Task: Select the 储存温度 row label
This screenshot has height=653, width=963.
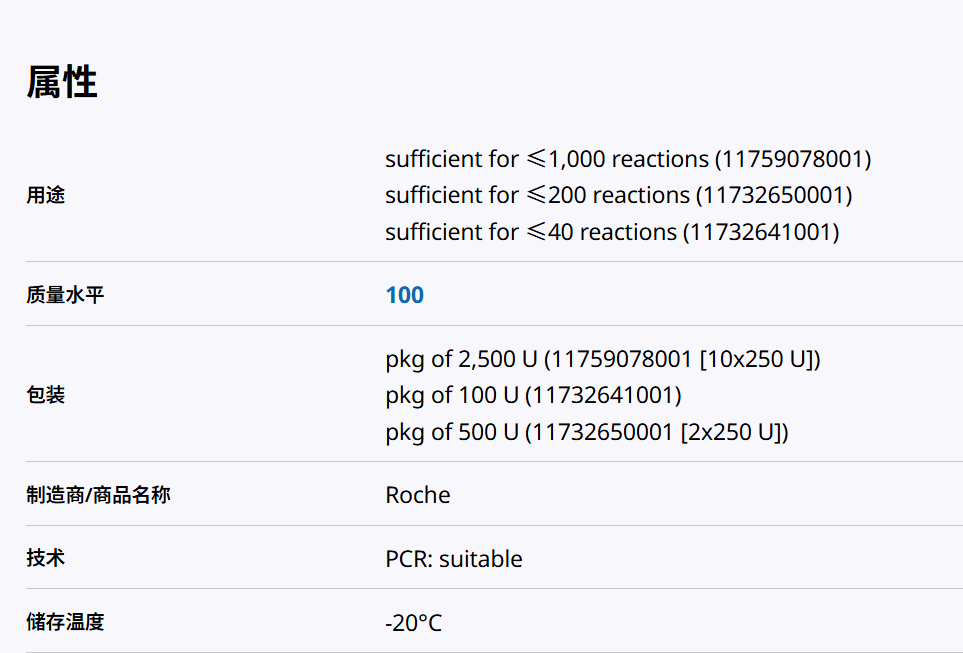Action: 65,622
